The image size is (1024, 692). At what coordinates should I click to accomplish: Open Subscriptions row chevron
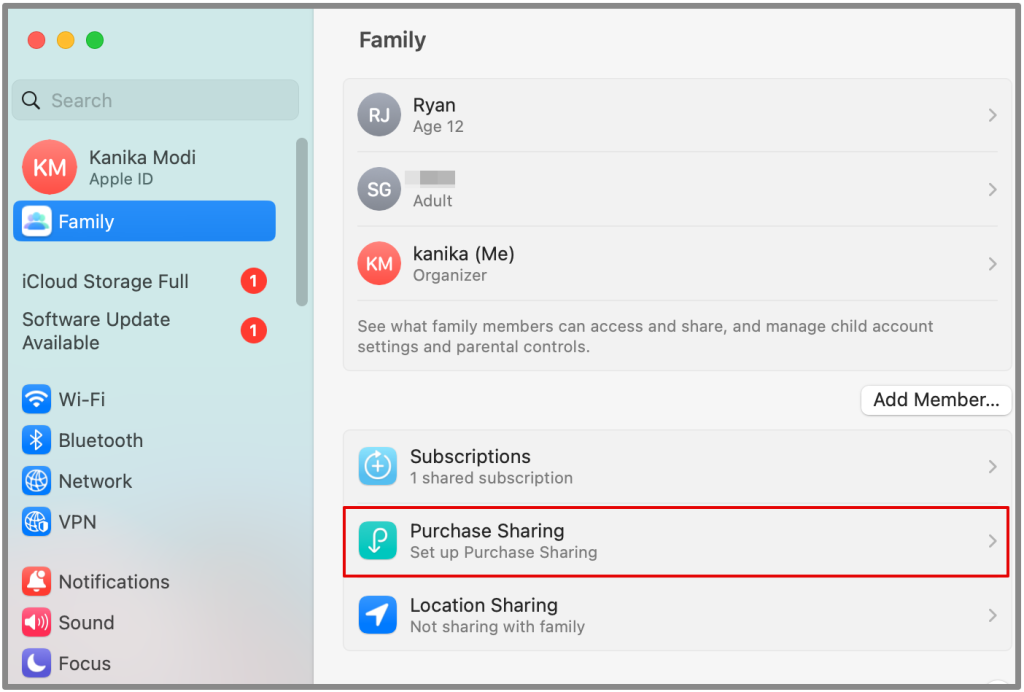point(992,466)
